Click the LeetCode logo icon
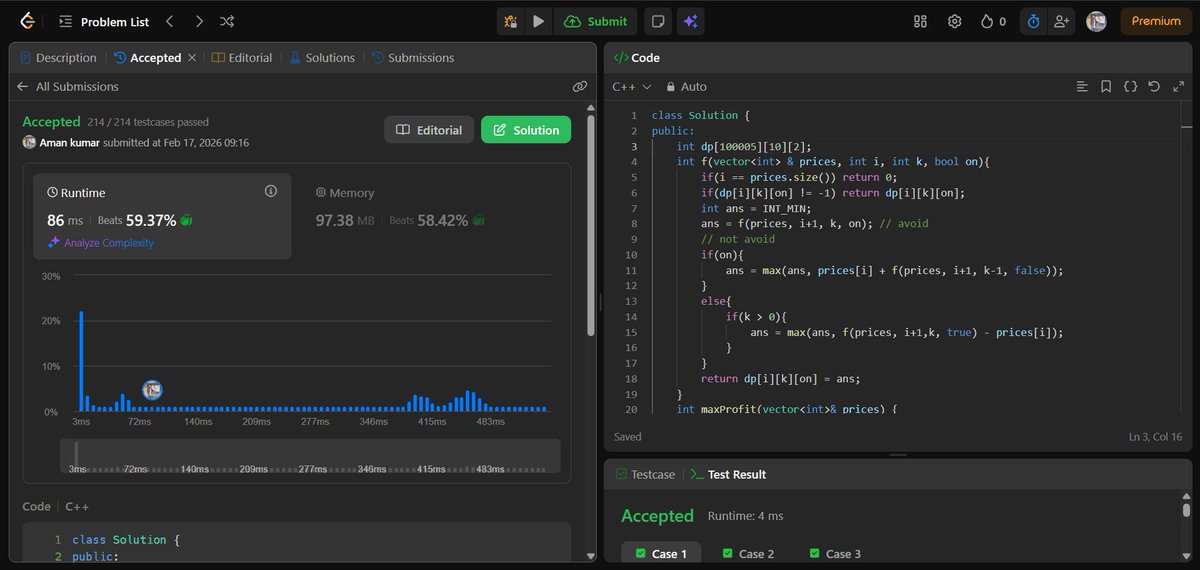 pyautogui.click(x=27, y=21)
